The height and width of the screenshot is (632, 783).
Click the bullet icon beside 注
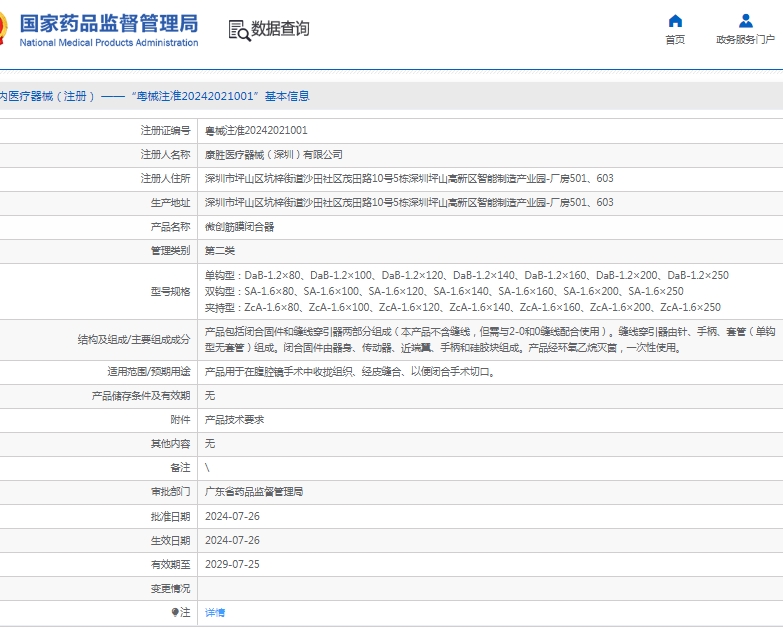pyautogui.click(x=175, y=612)
